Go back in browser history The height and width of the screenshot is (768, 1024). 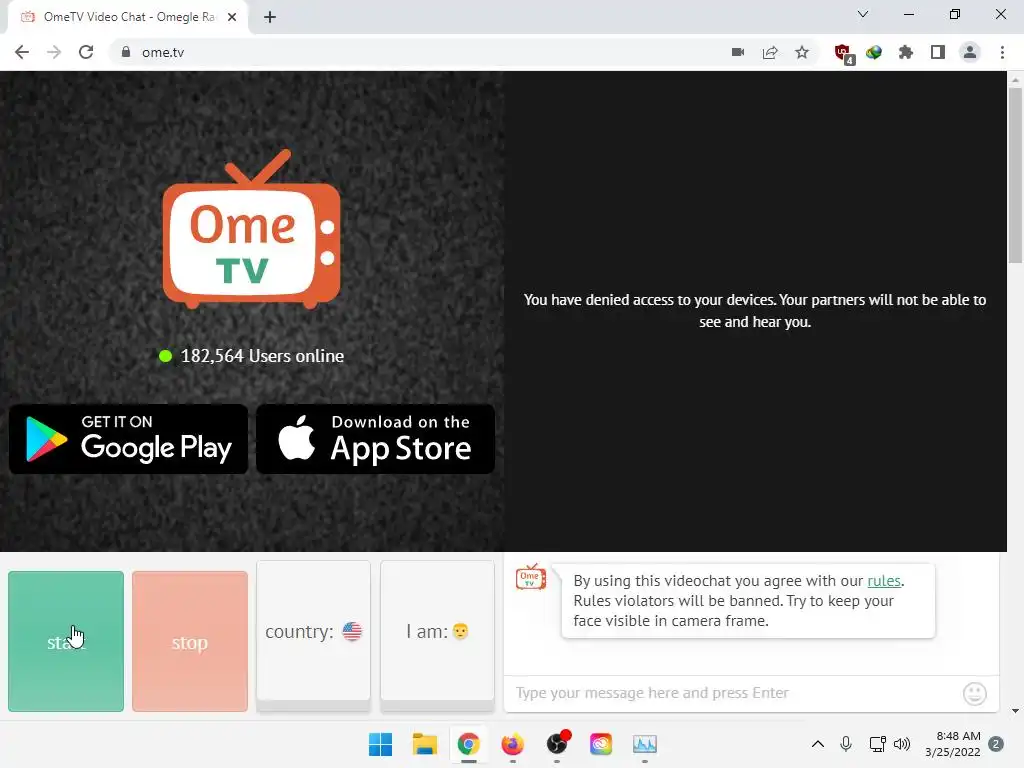[22, 52]
